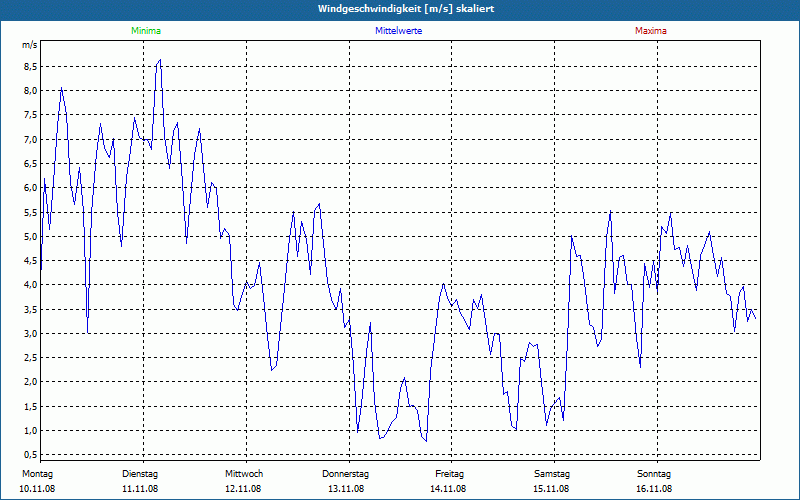Click the highest wind peak on Dienstag

click(160, 60)
